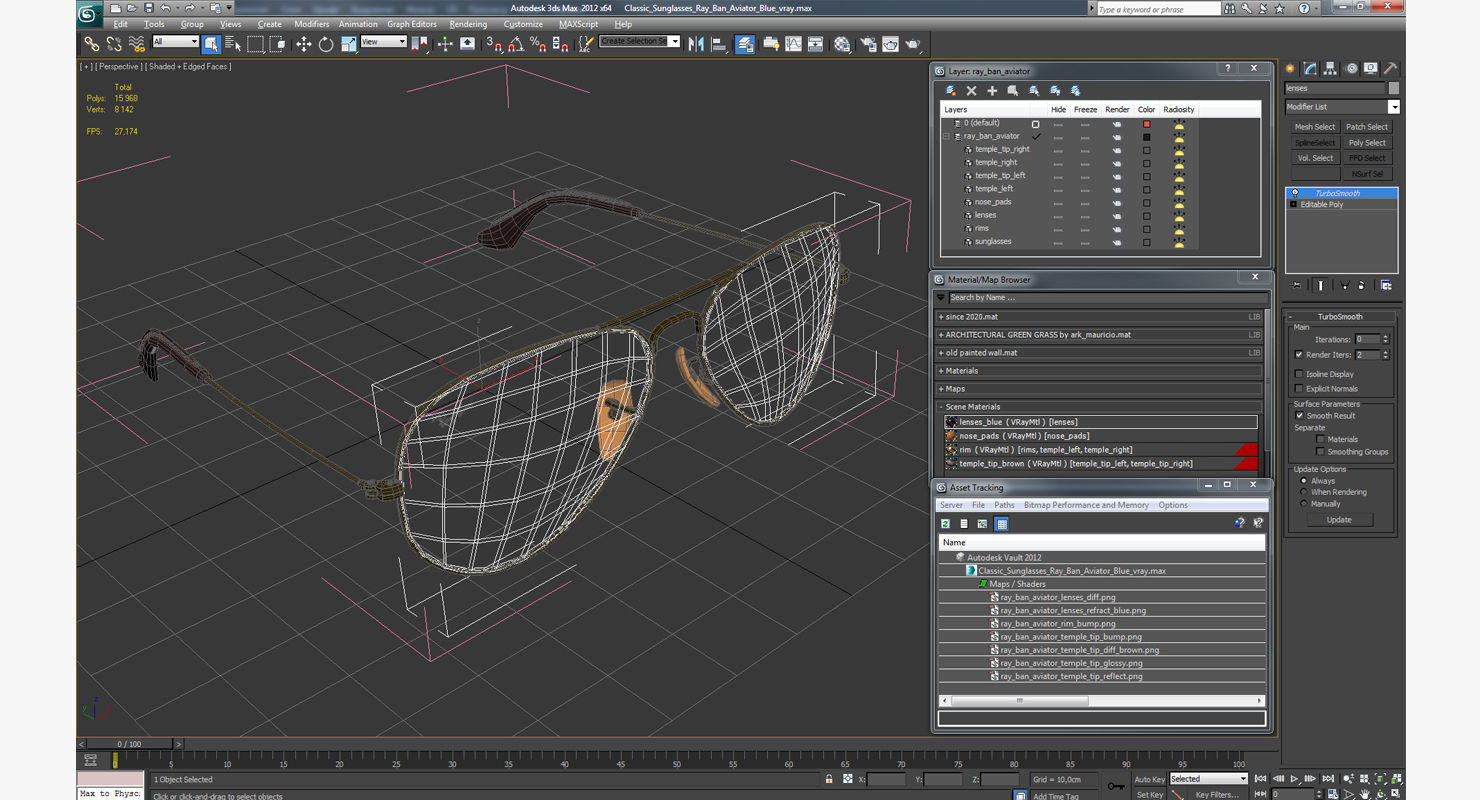The width and height of the screenshot is (1480, 800).
Task: Click Bind to Space Warp icon
Action: click(136, 44)
